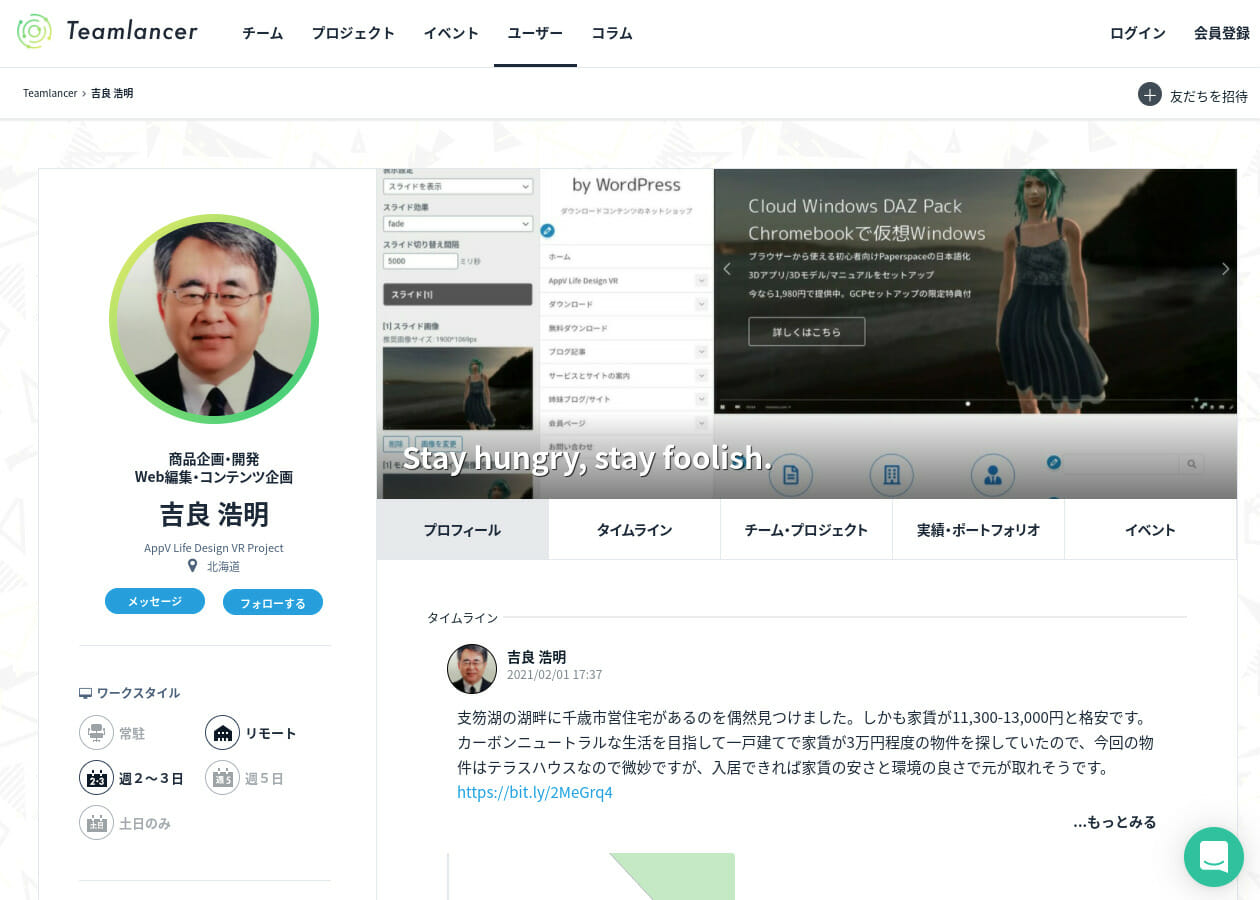Switch to the チーム・プロジェクト tab
The height and width of the screenshot is (900, 1260).
click(807, 529)
